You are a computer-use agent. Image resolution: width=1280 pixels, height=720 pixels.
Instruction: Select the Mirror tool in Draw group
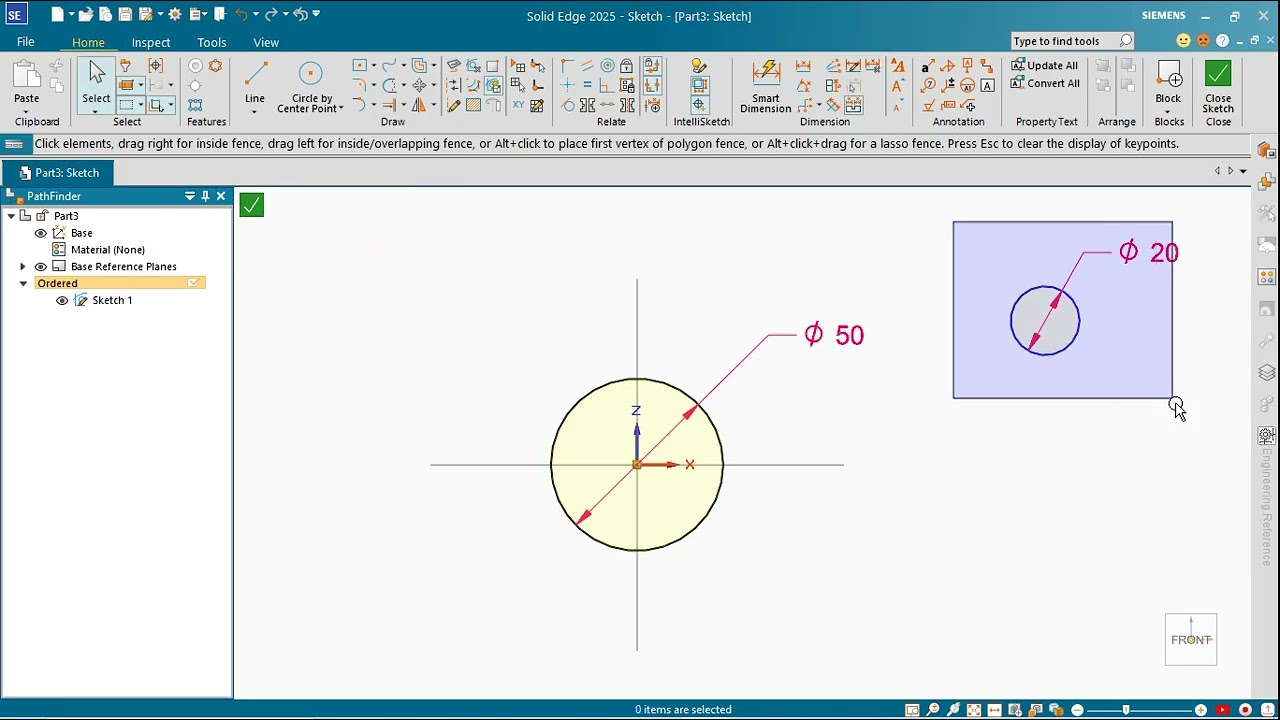click(x=419, y=105)
